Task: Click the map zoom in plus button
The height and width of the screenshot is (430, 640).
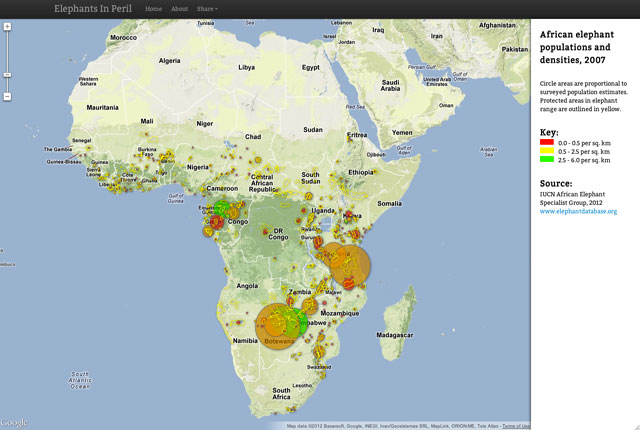Action: pyautogui.click(x=7, y=27)
